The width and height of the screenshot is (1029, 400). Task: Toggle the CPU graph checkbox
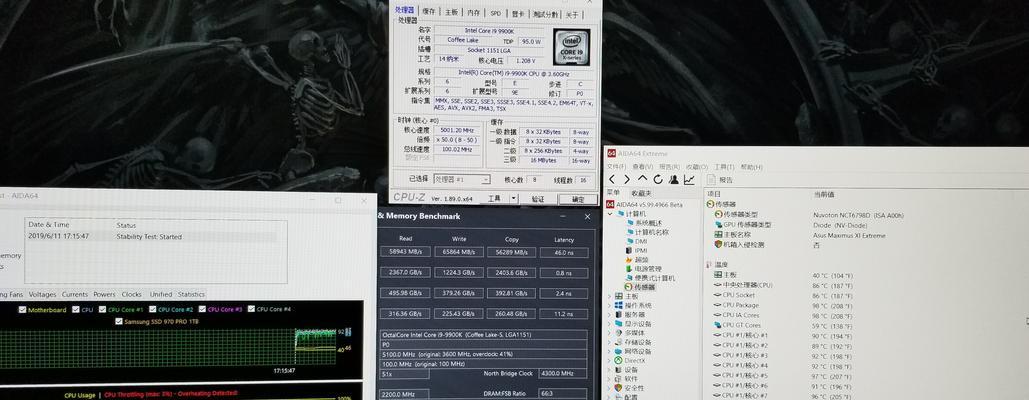pyautogui.click(x=75, y=310)
